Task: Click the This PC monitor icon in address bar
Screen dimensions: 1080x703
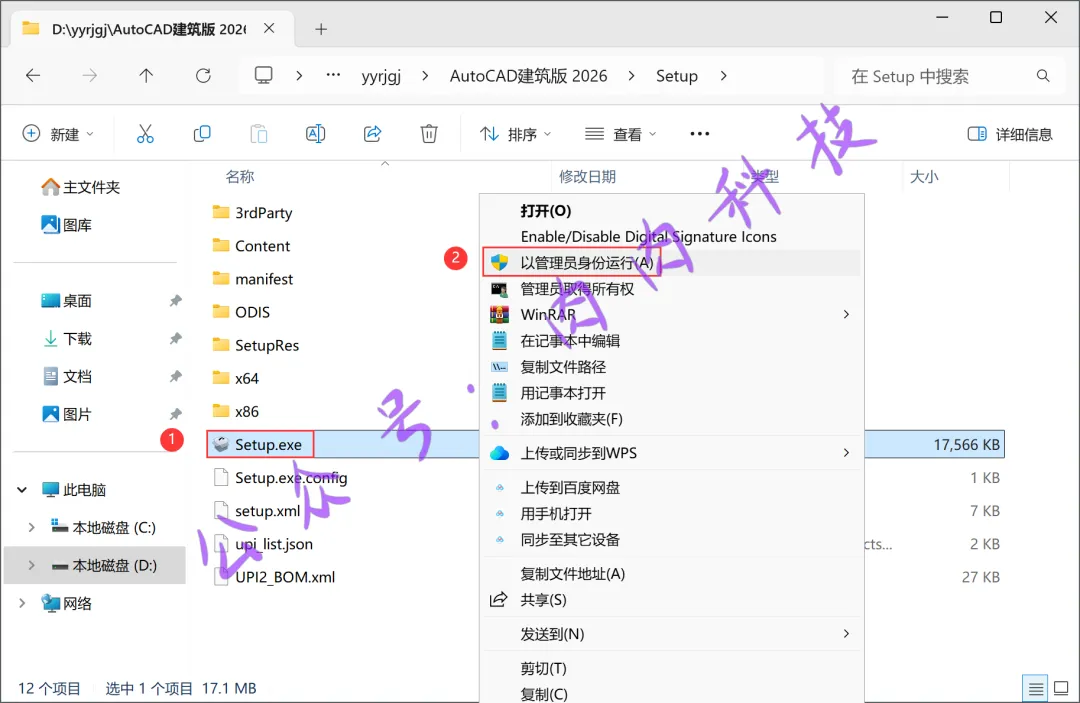Action: point(264,75)
